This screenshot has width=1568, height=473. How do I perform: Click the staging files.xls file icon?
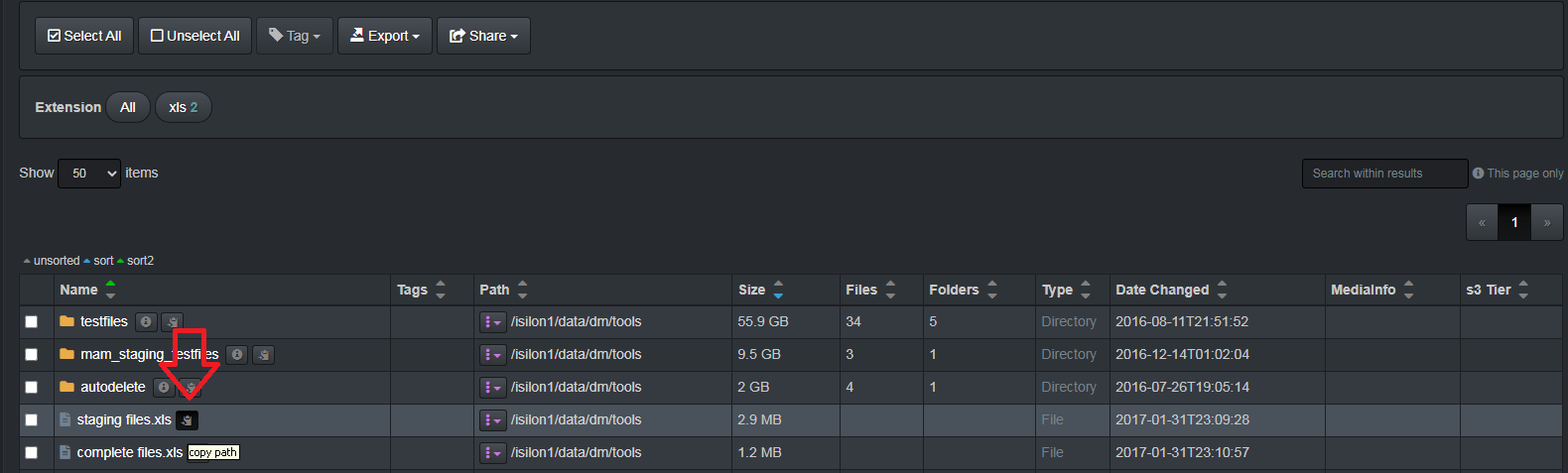pos(65,419)
